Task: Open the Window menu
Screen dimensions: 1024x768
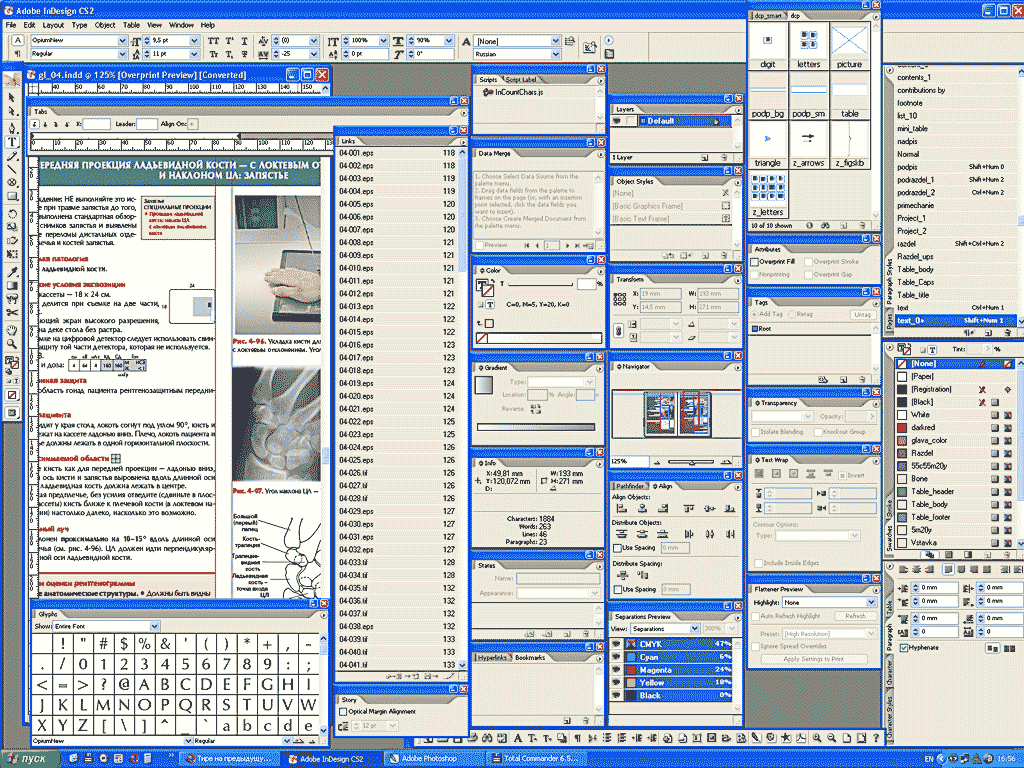Action: click(x=182, y=25)
